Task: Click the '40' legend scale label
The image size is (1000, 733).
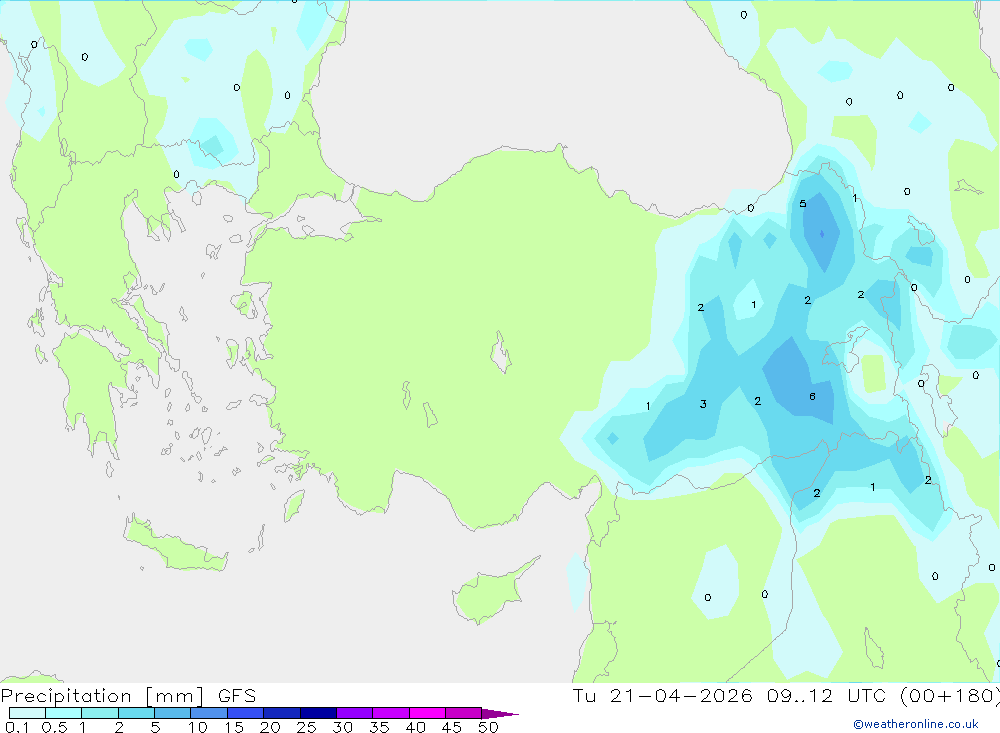Action: coord(416,727)
